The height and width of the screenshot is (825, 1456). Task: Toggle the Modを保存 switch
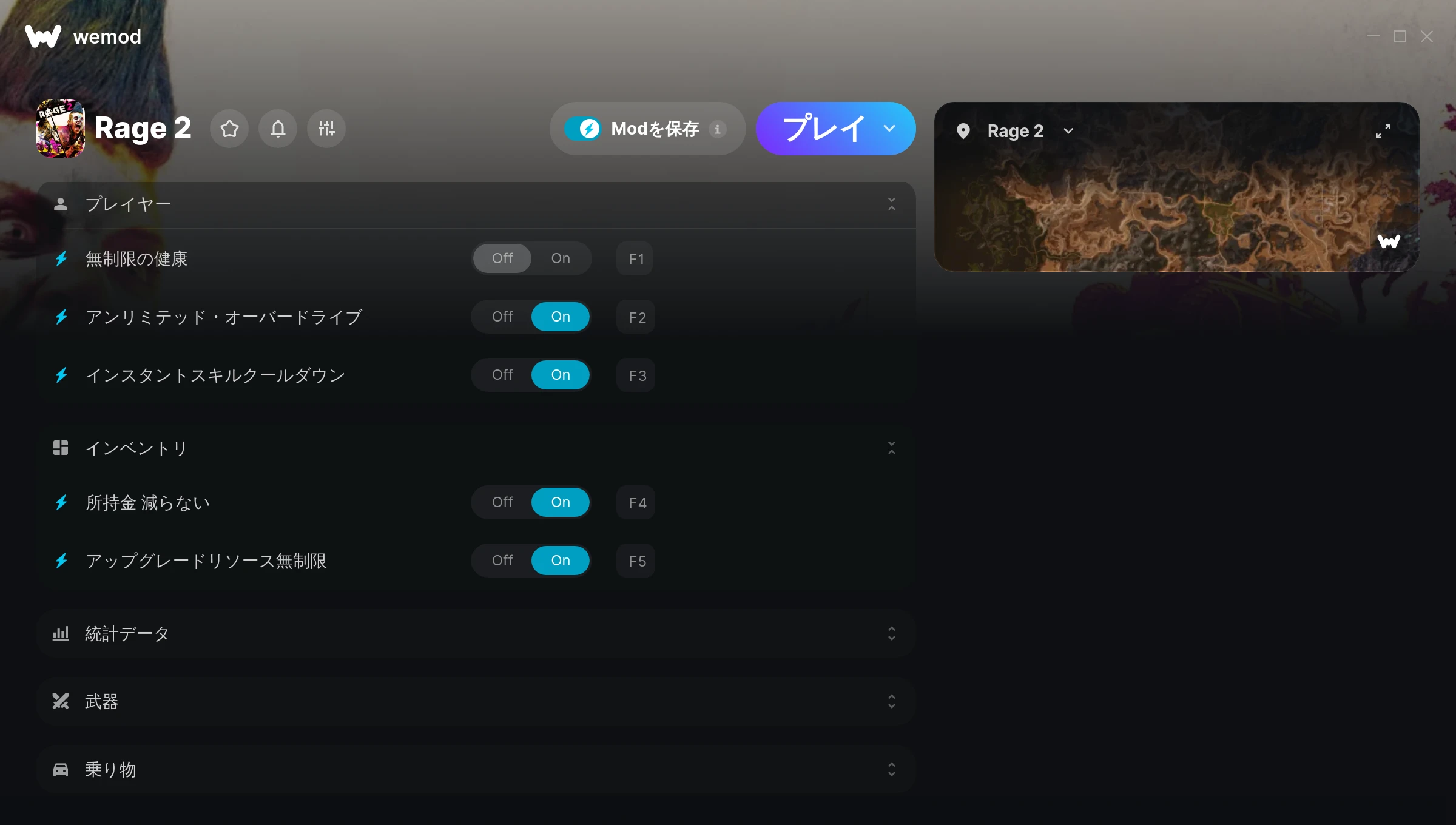tap(583, 129)
